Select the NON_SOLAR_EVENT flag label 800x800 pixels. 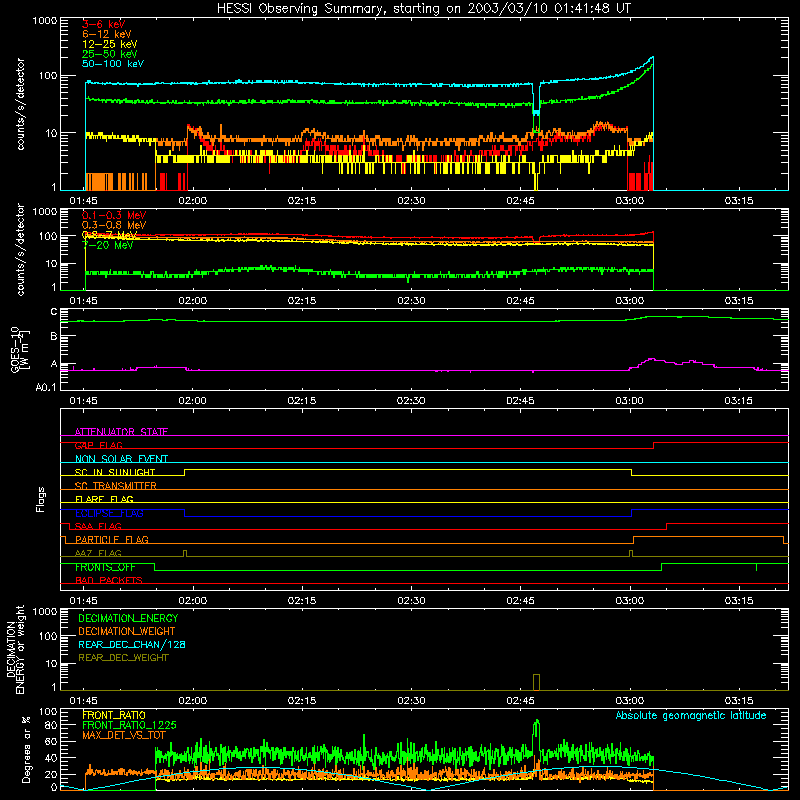tap(121, 459)
